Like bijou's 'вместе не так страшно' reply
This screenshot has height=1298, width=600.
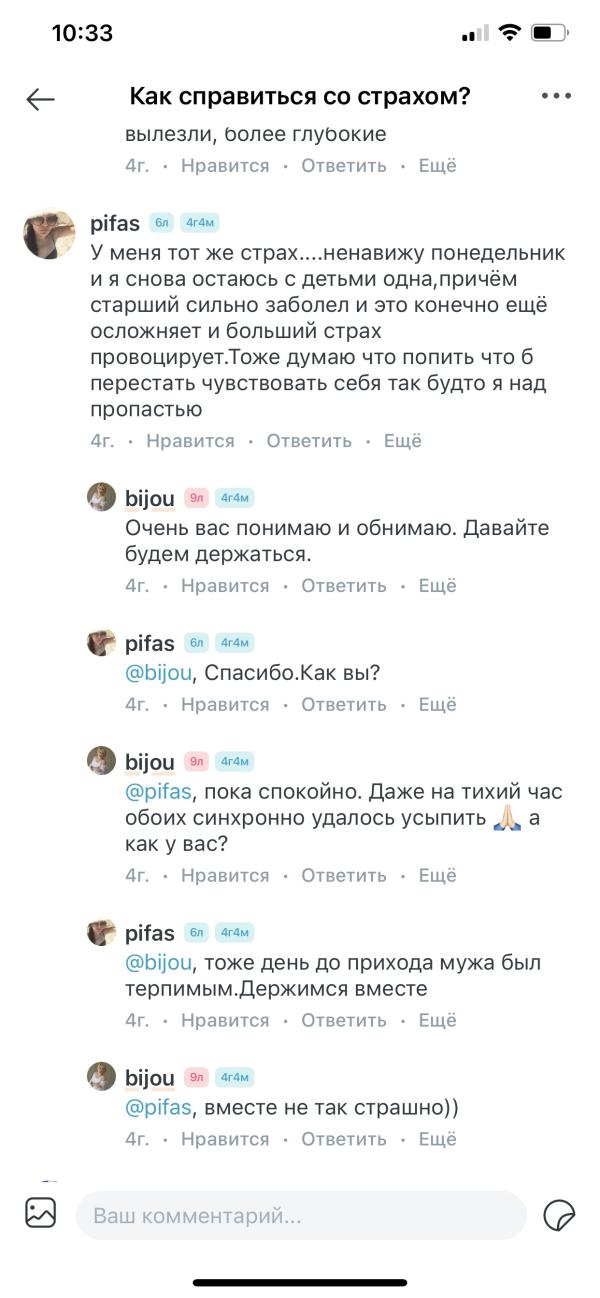[x=225, y=1139]
